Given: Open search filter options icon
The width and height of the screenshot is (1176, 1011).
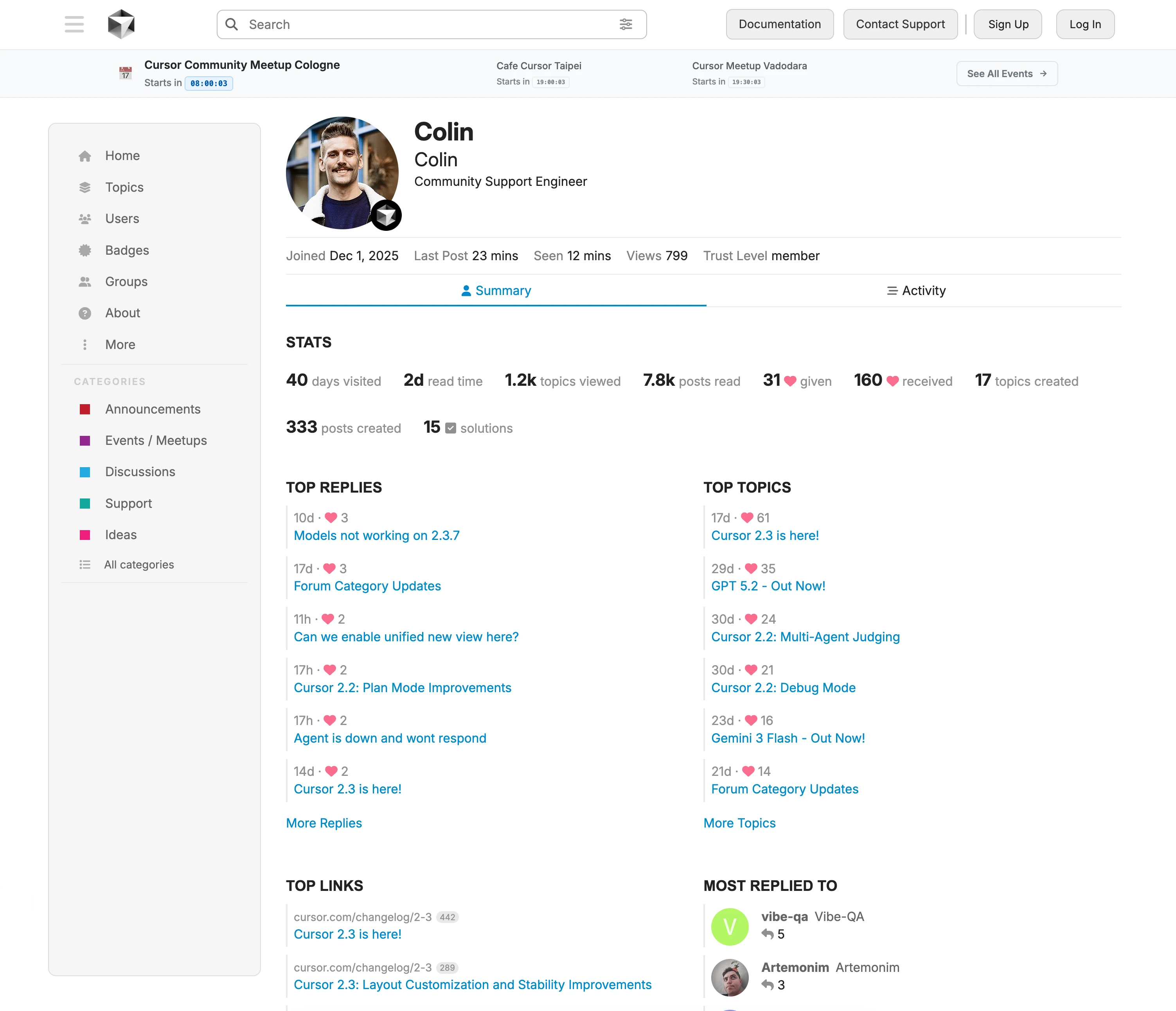Looking at the screenshot, I should pos(626,24).
